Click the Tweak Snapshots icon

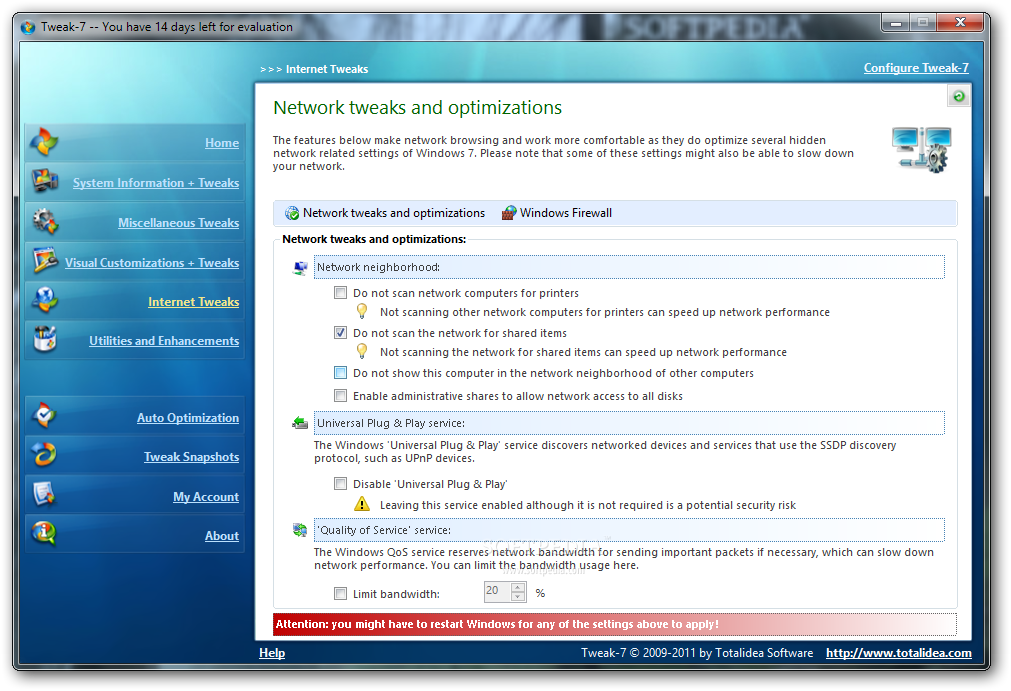coord(44,455)
